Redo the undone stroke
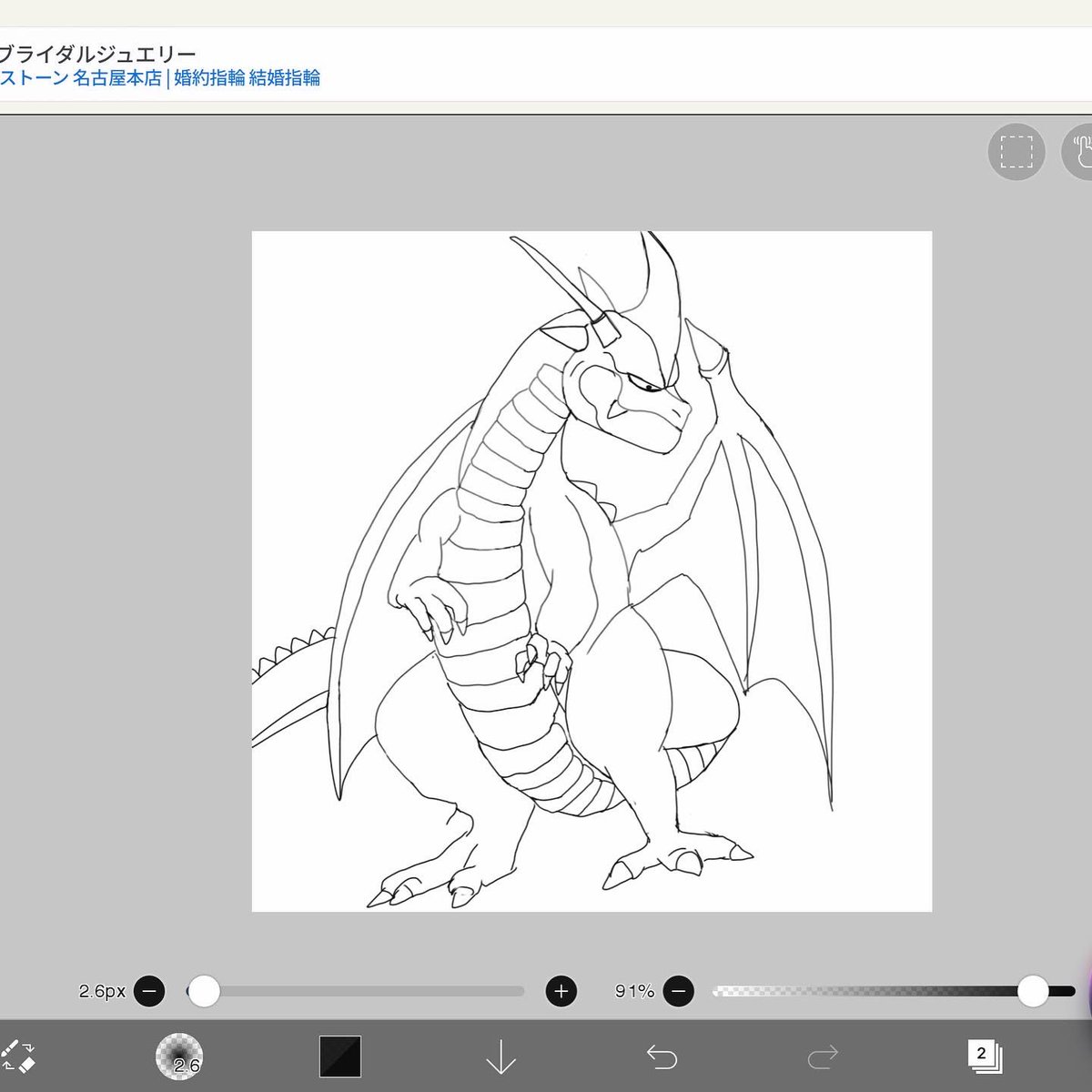Screen dimensions: 1092x1092 (823, 1057)
